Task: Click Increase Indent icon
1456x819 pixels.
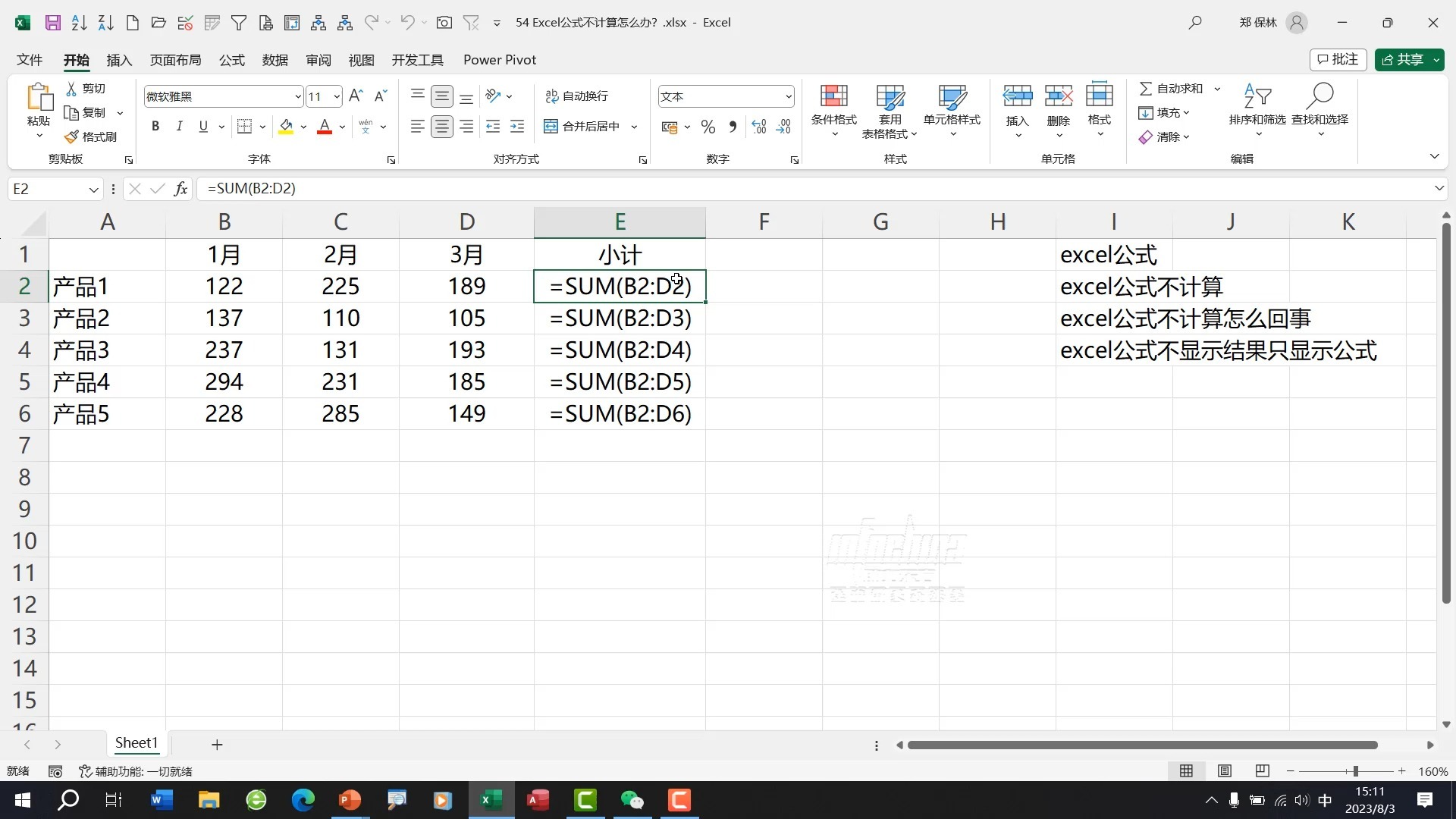Action: point(517,127)
